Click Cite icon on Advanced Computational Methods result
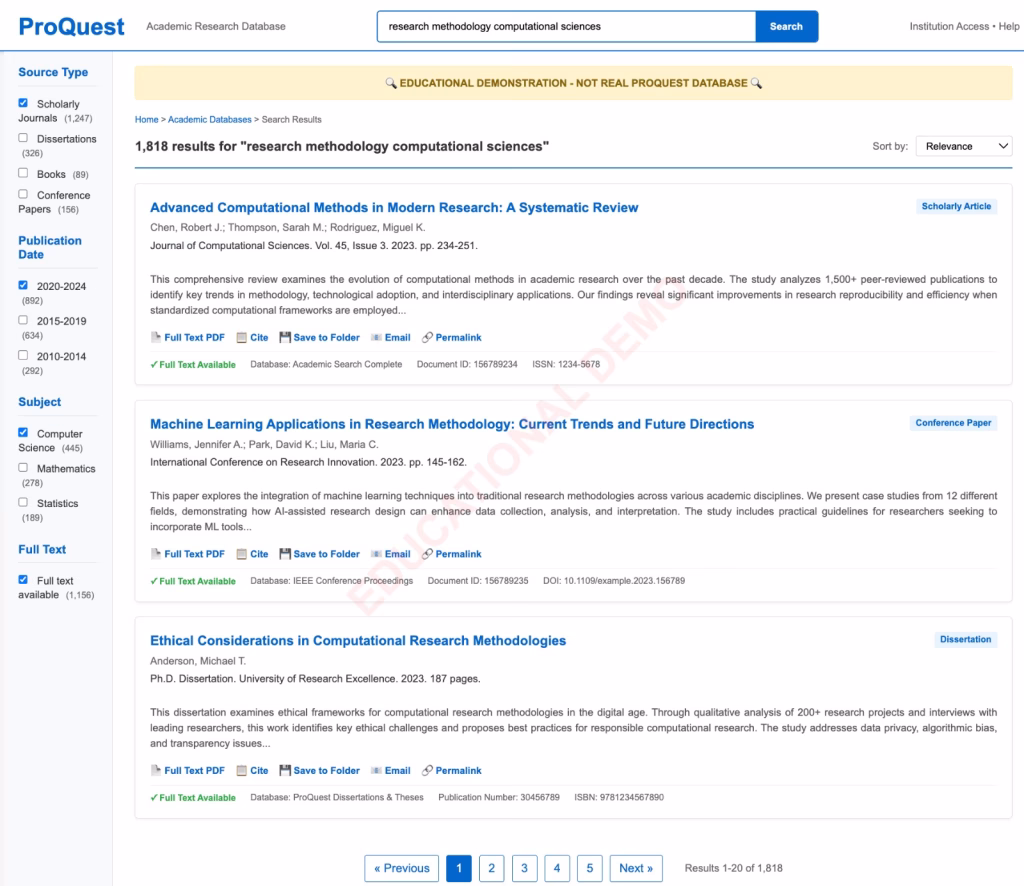This screenshot has width=1024, height=886. [x=242, y=338]
